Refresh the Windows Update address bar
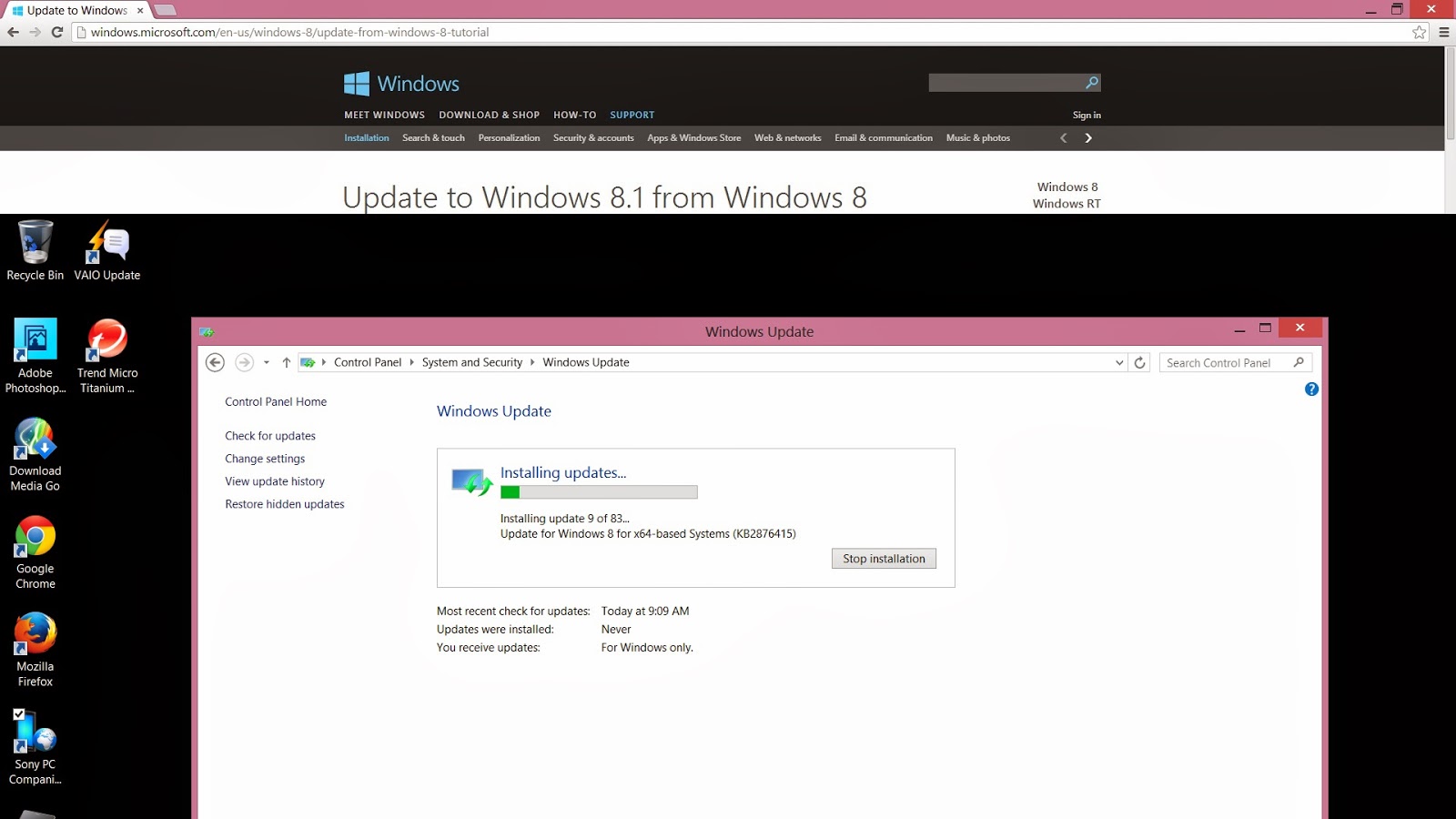 (x=1139, y=362)
